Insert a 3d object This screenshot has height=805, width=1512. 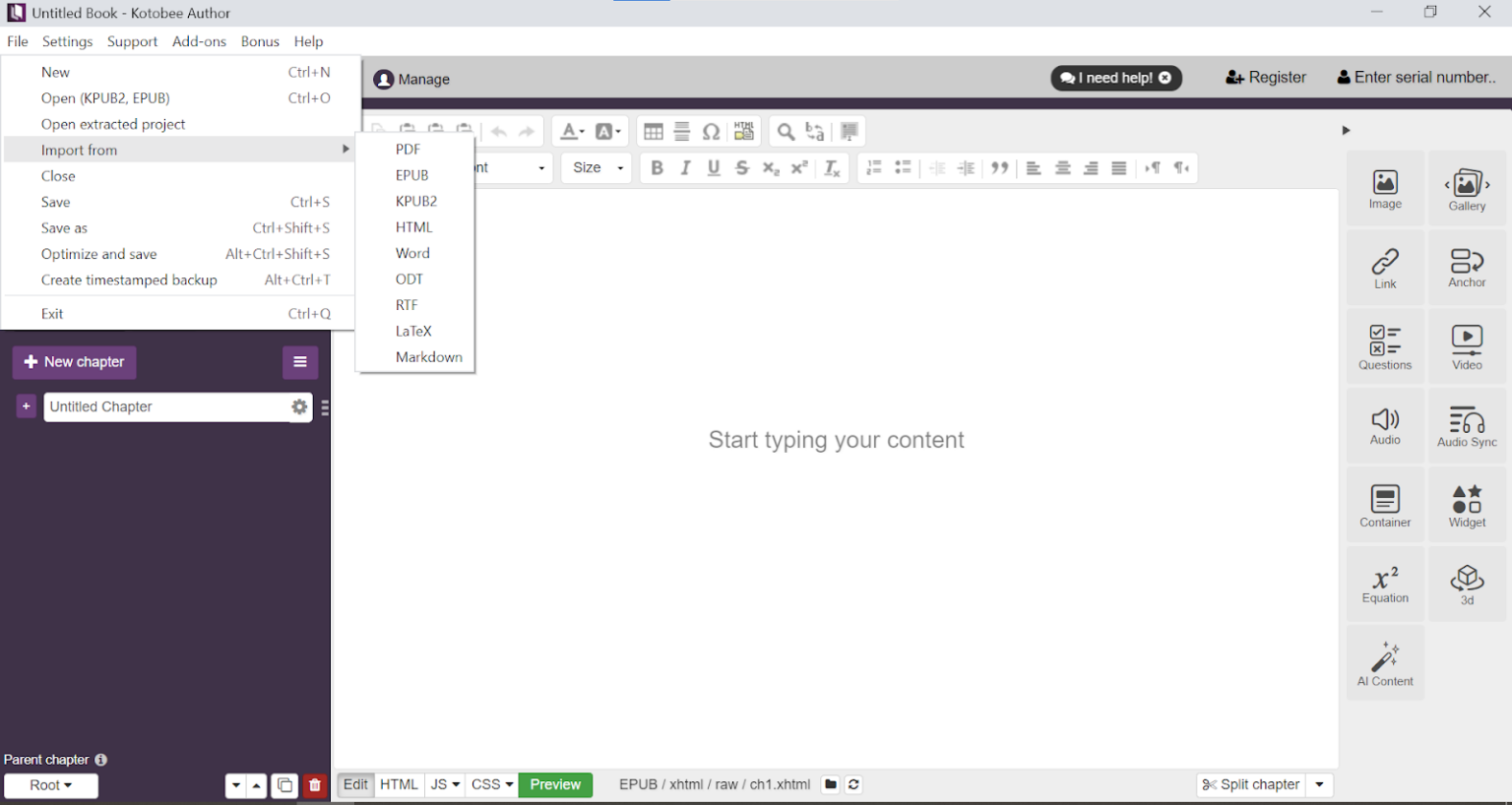(x=1467, y=584)
